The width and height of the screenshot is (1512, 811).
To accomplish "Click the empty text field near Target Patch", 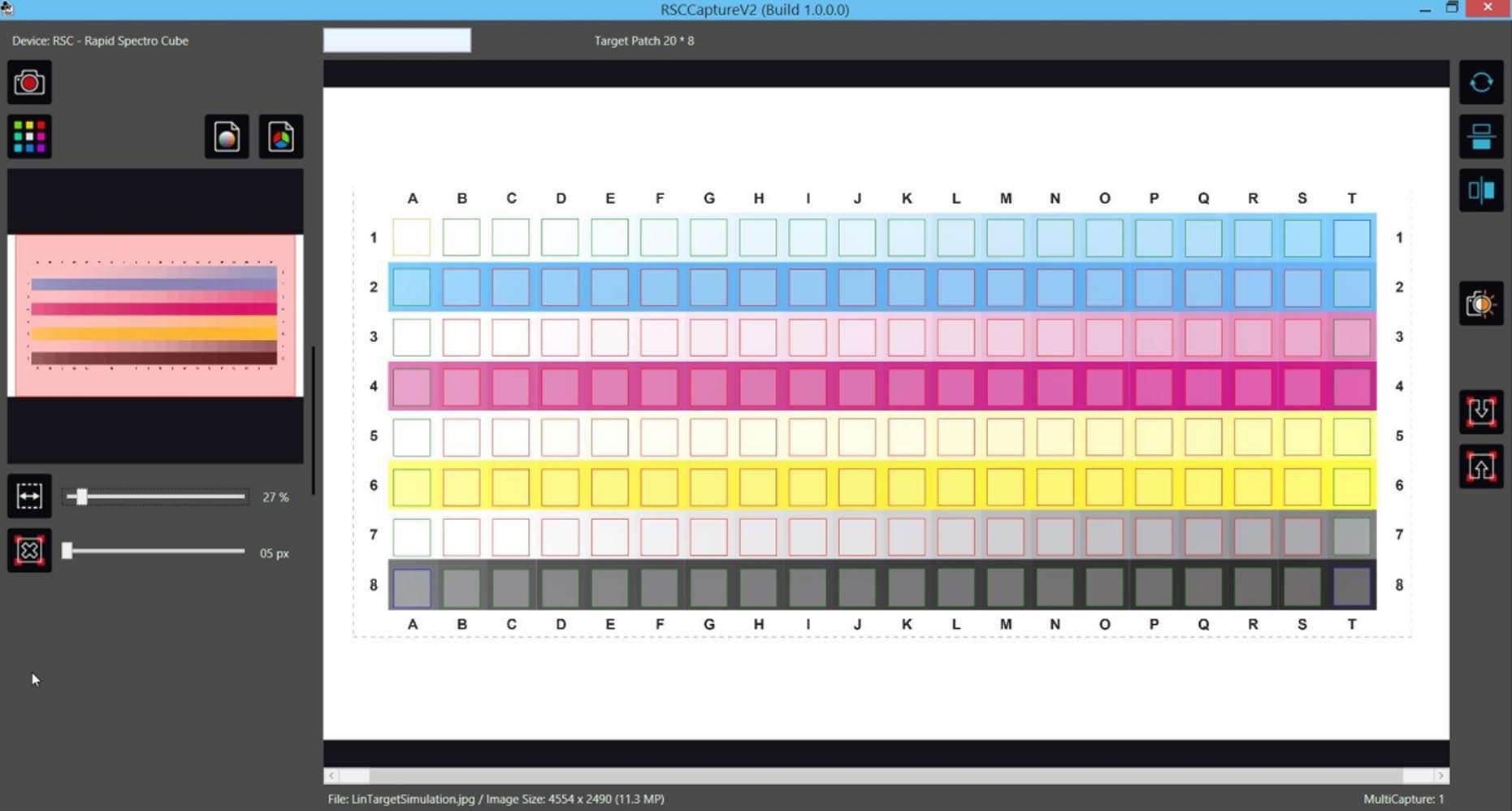I will click(x=396, y=41).
